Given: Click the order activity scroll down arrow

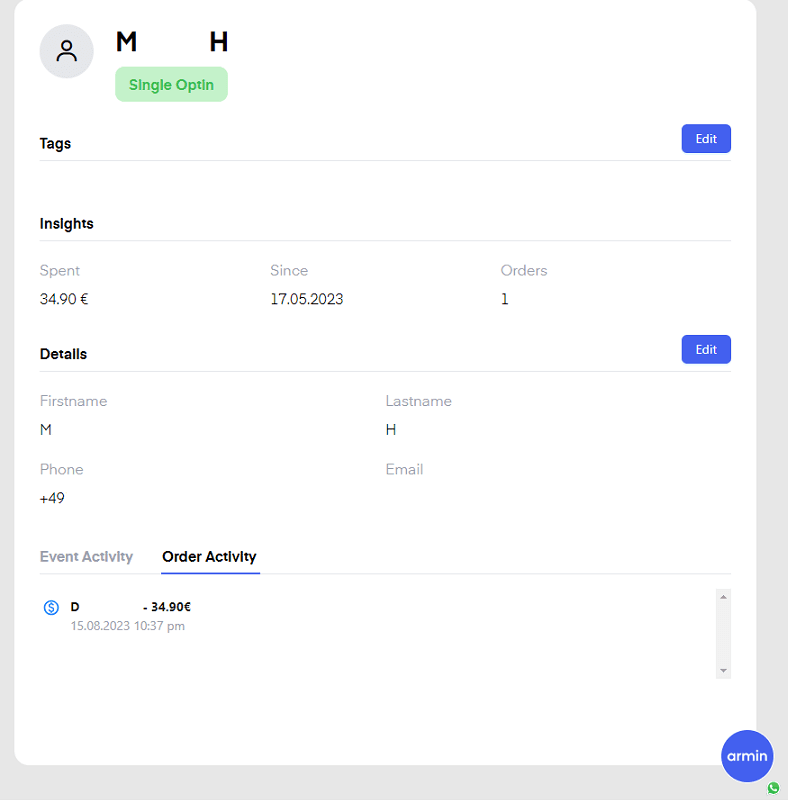Looking at the screenshot, I should tap(723, 670).
